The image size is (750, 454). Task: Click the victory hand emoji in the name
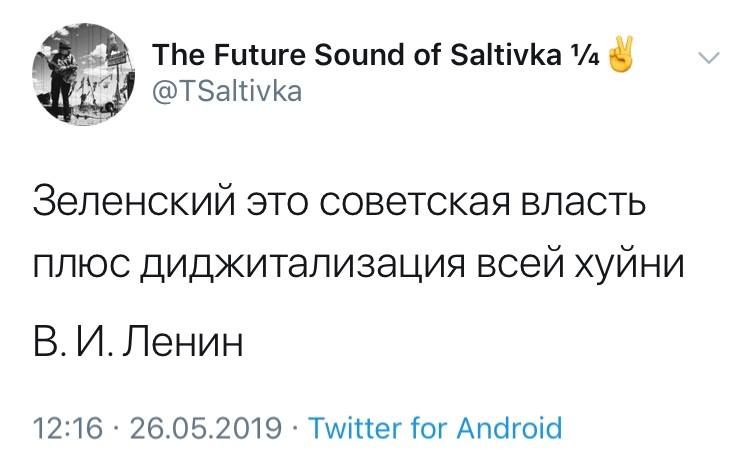620,54
